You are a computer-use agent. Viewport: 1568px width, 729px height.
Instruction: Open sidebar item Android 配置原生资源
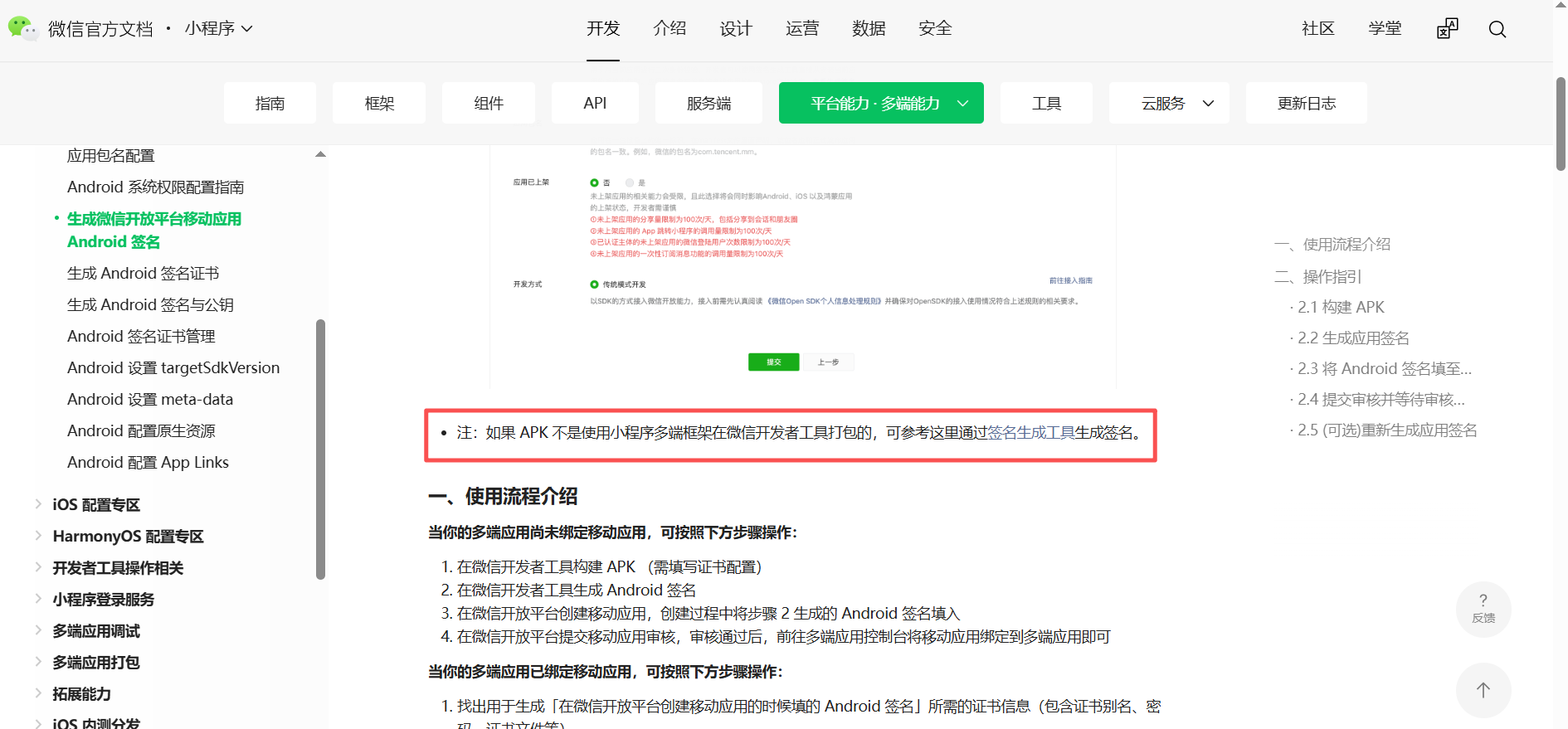[141, 431]
